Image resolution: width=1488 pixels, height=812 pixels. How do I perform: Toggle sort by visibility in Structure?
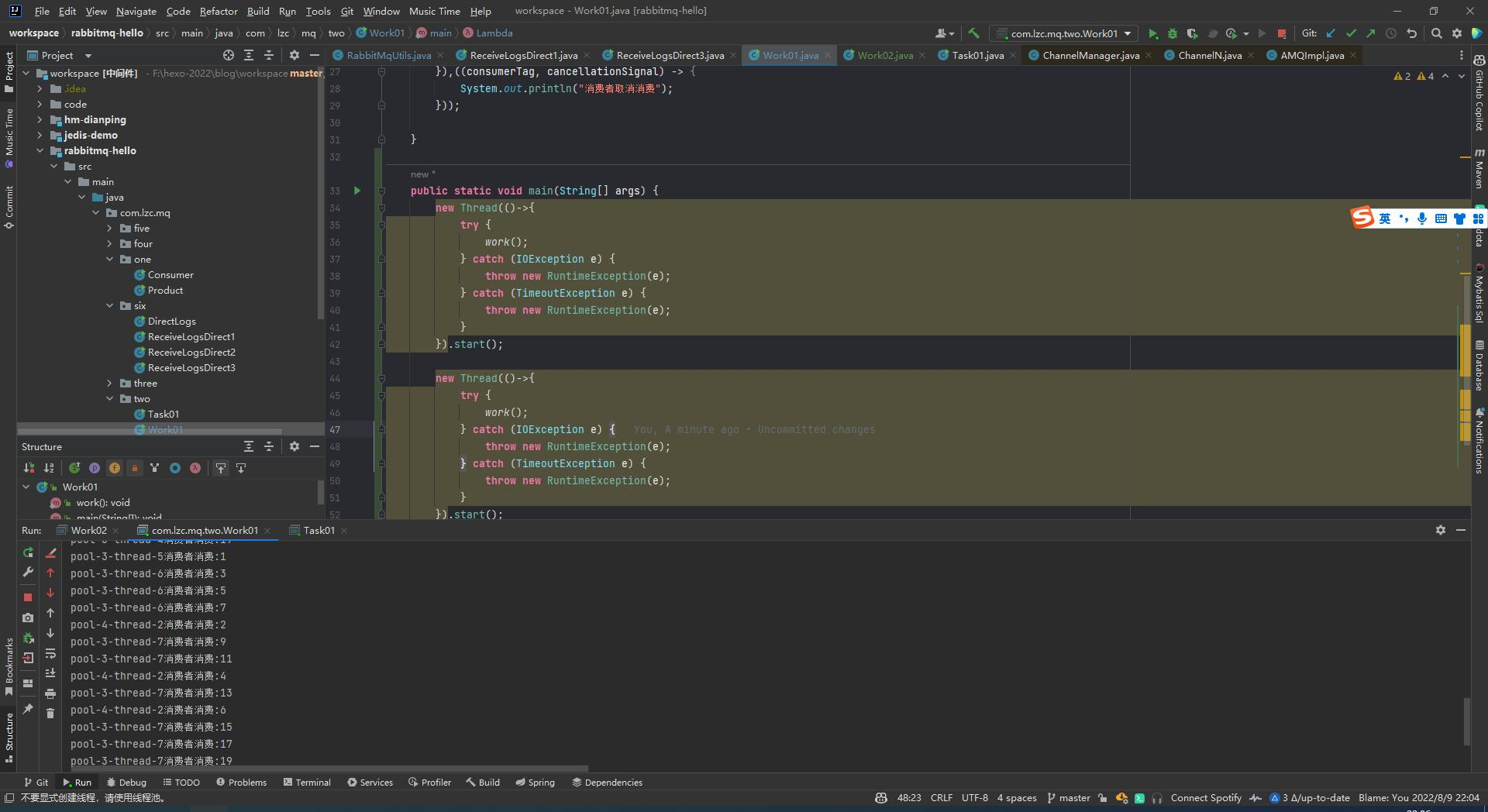(x=29, y=468)
